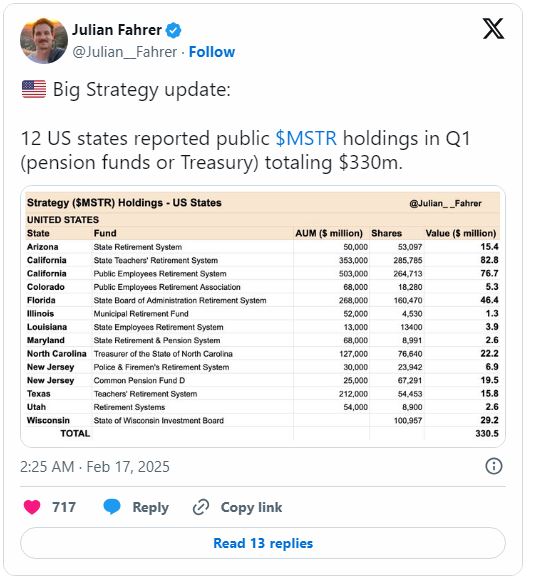Click the copy link chain icon
This screenshot has width=534, height=583.
point(201,507)
